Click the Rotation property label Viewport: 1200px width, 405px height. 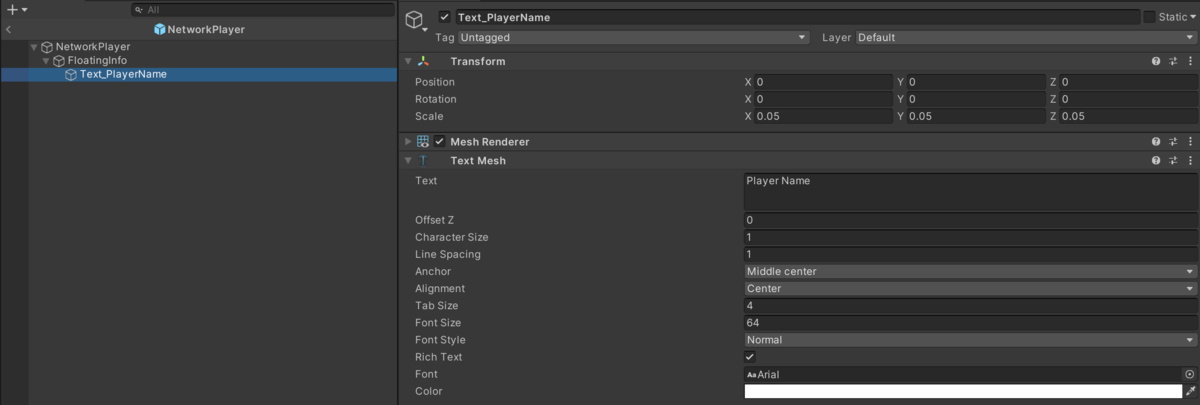[x=435, y=99]
